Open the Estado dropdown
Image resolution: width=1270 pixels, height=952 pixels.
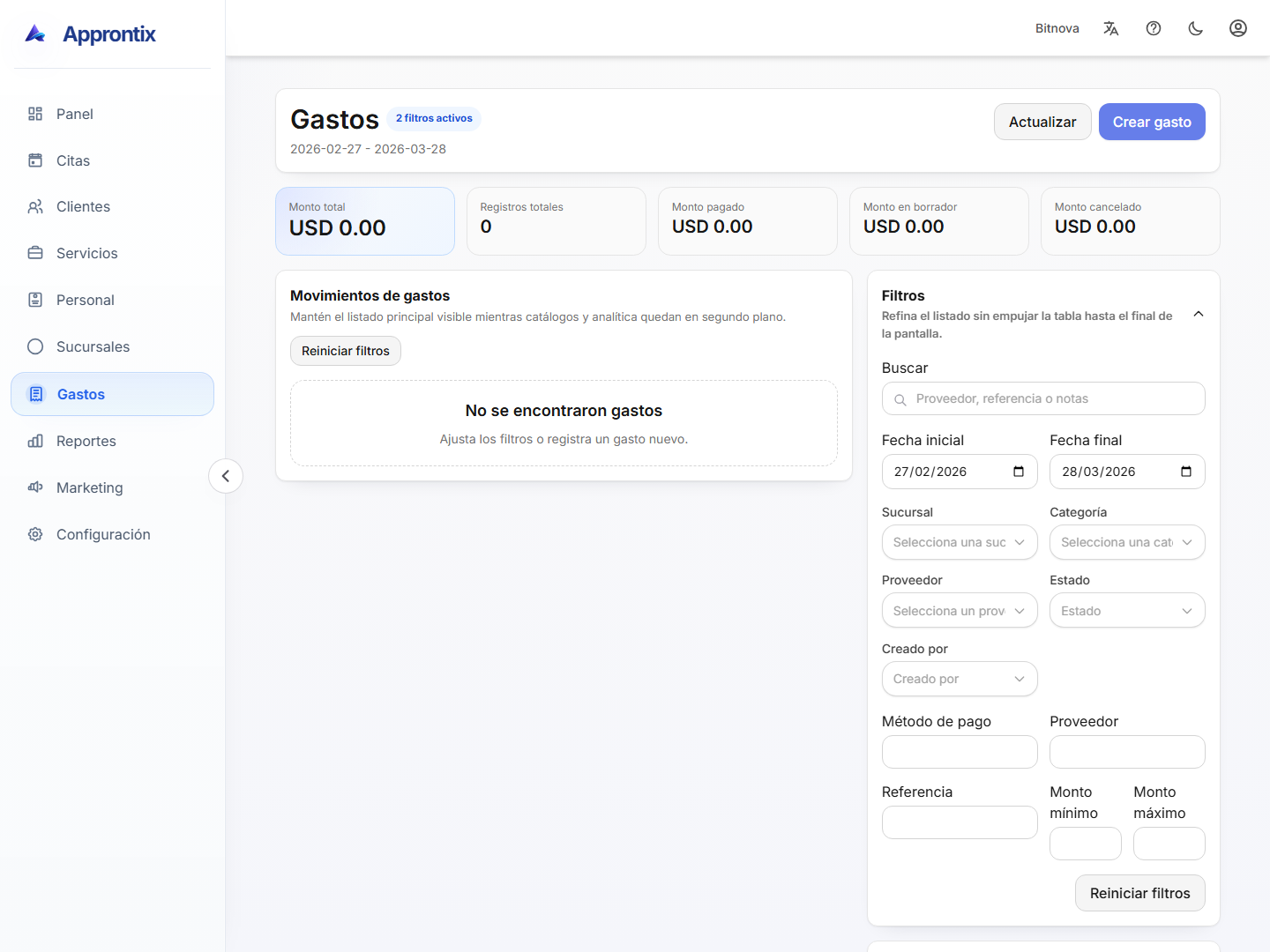point(1127,611)
